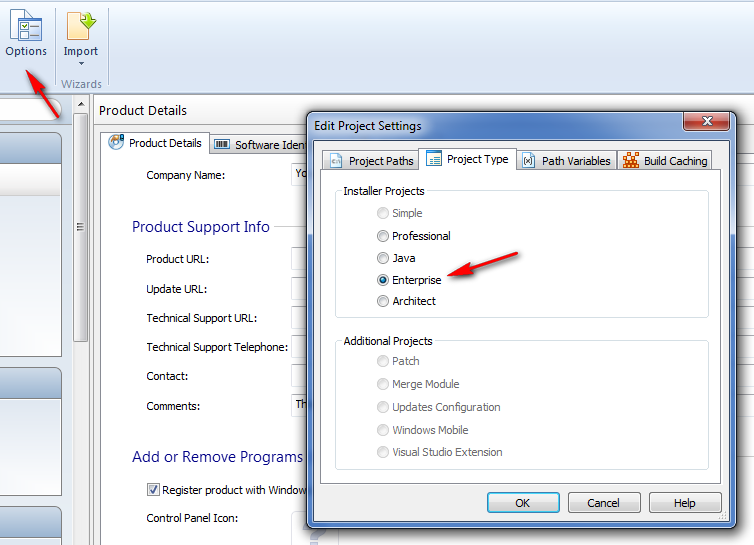Click the Update URL label

pyautogui.click(x=176, y=289)
